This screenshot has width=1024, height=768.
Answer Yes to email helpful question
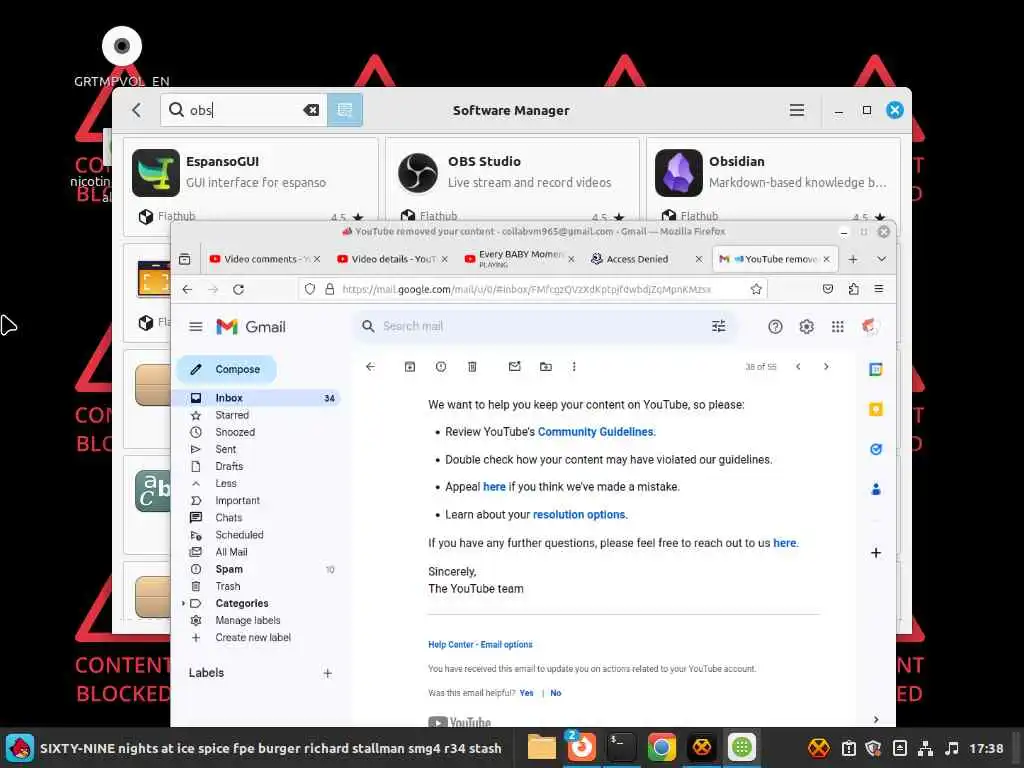526,693
